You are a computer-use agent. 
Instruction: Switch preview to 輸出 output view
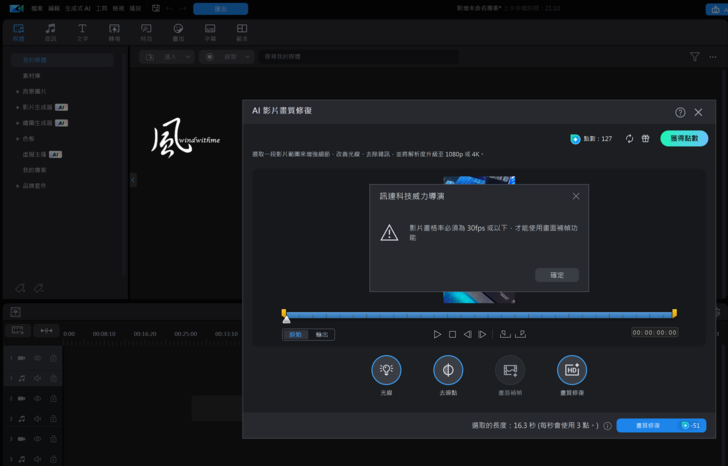point(321,335)
